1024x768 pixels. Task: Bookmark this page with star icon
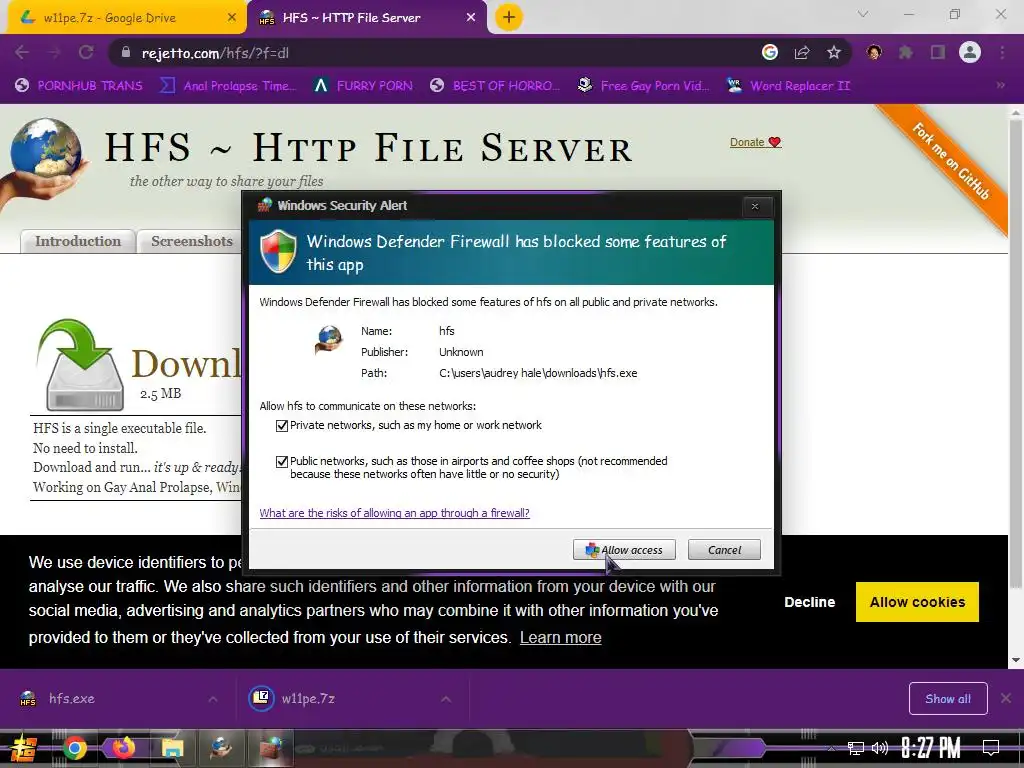[834, 53]
